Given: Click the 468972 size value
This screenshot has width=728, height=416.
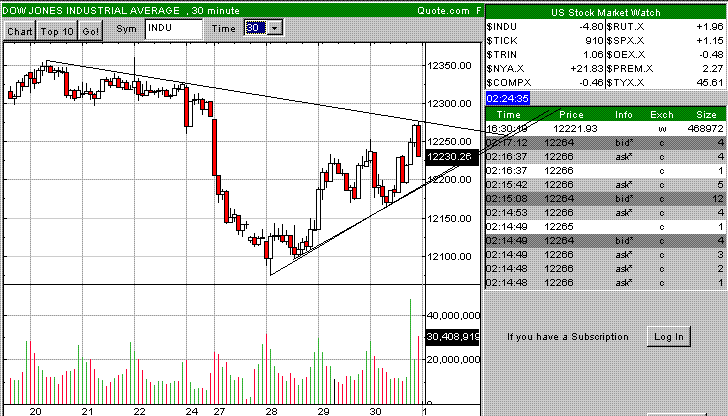Looking at the screenshot, I should 705,129.
